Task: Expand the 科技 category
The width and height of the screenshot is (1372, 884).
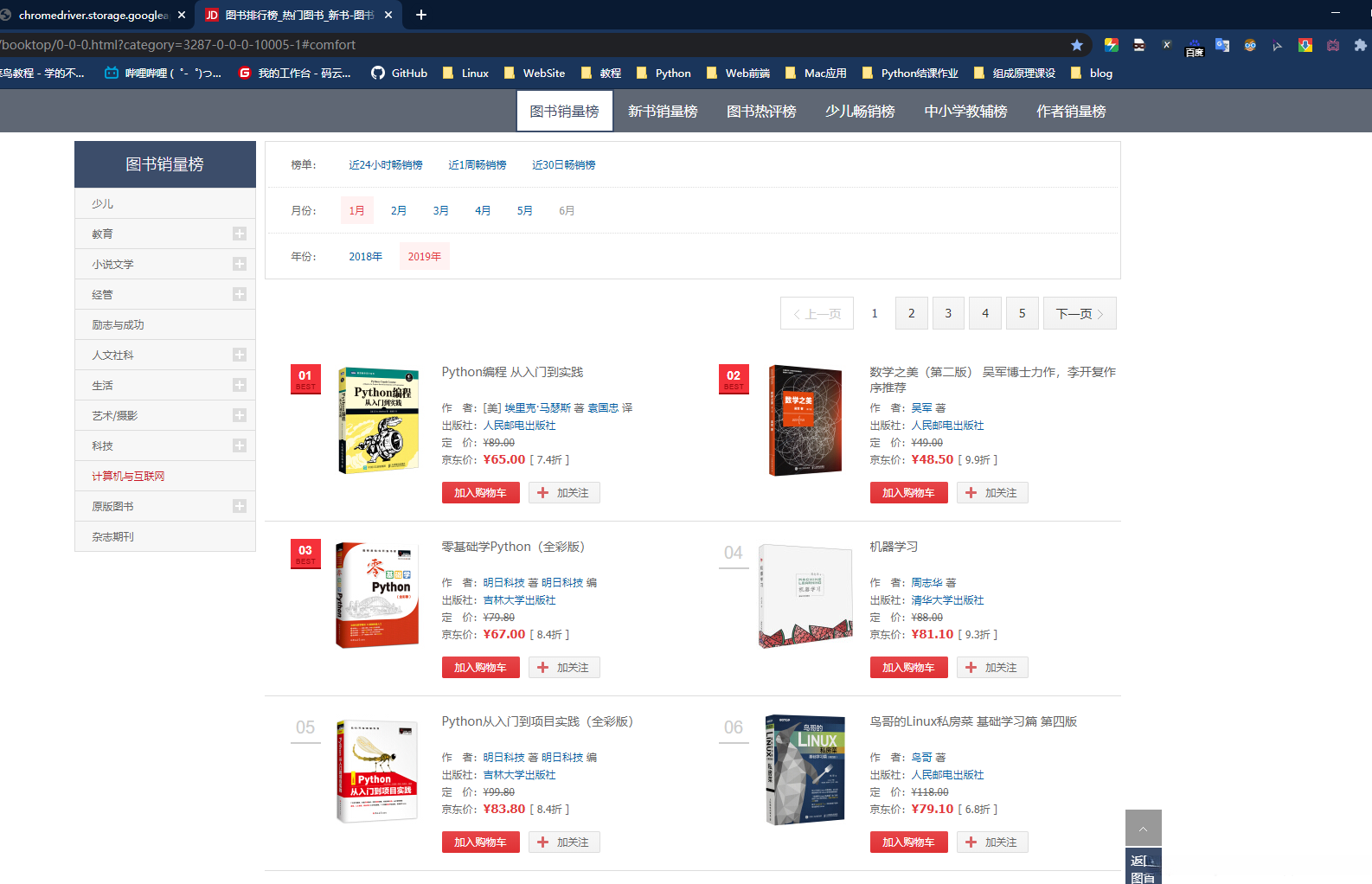Action: 240,445
